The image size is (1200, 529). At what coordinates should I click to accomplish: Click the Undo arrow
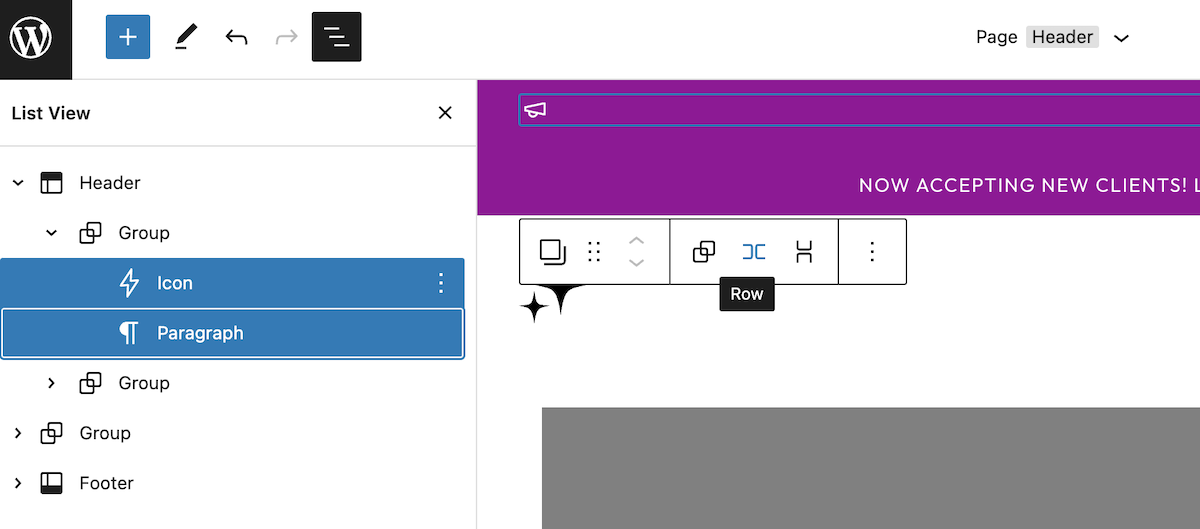pyautogui.click(x=236, y=38)
